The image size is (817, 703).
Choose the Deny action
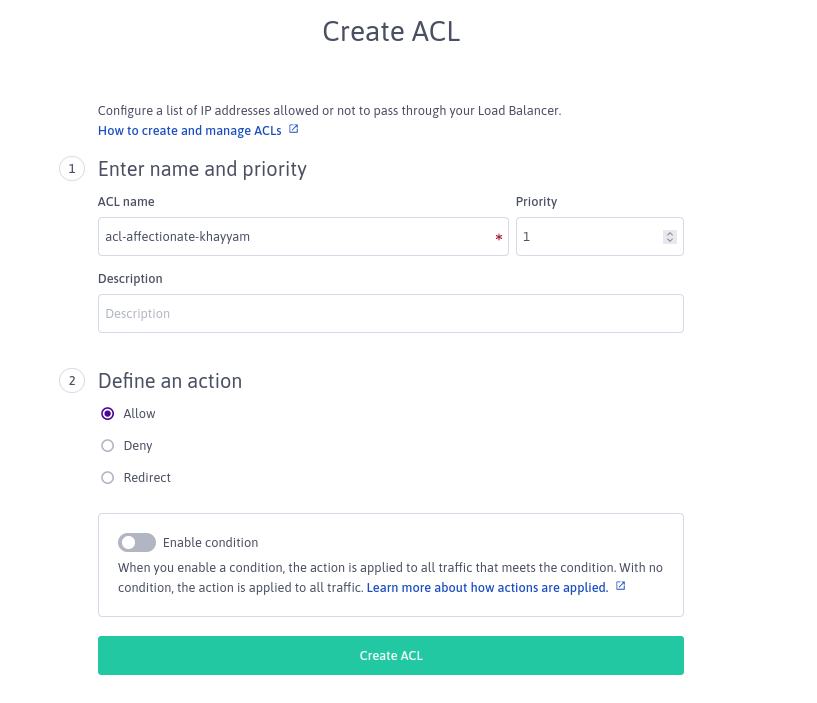[x=108, y=446]
